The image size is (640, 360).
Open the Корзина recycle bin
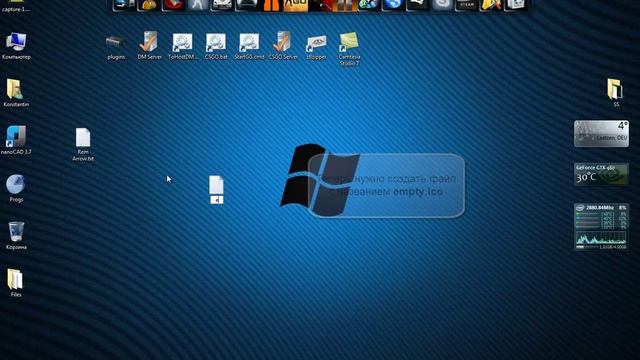click(x=16, y=236)
